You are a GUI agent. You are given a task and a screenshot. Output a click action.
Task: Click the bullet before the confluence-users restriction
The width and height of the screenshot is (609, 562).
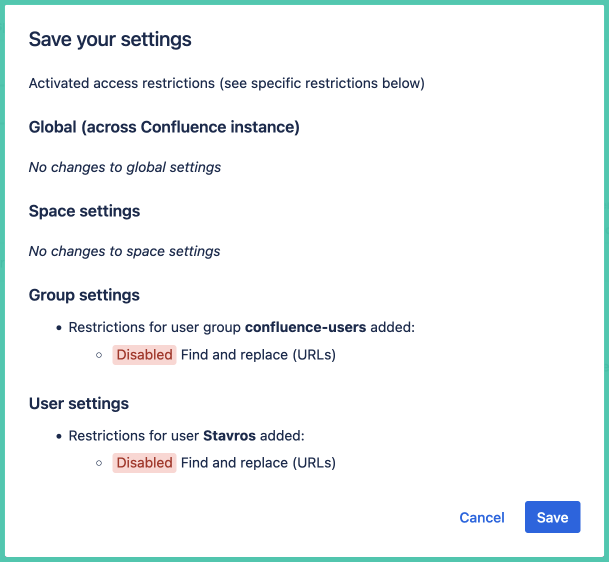(58, 328)
